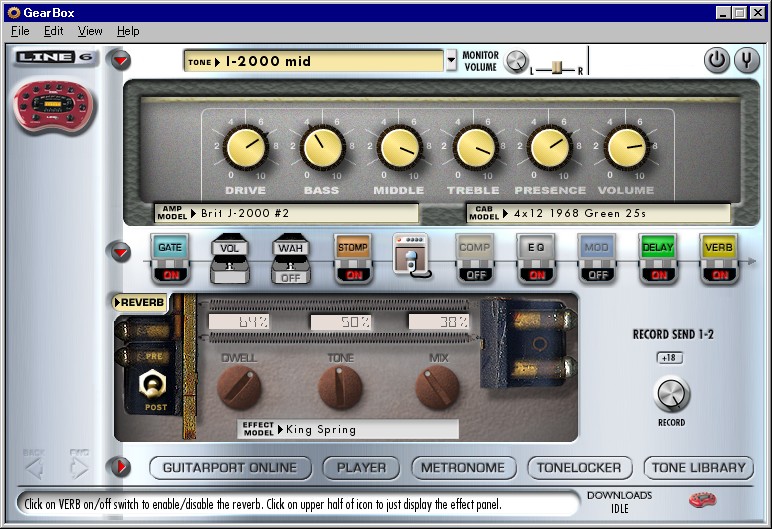Click the Treble knob
Image resolution: width=772 pixels, height=529 pixels.
475,147
